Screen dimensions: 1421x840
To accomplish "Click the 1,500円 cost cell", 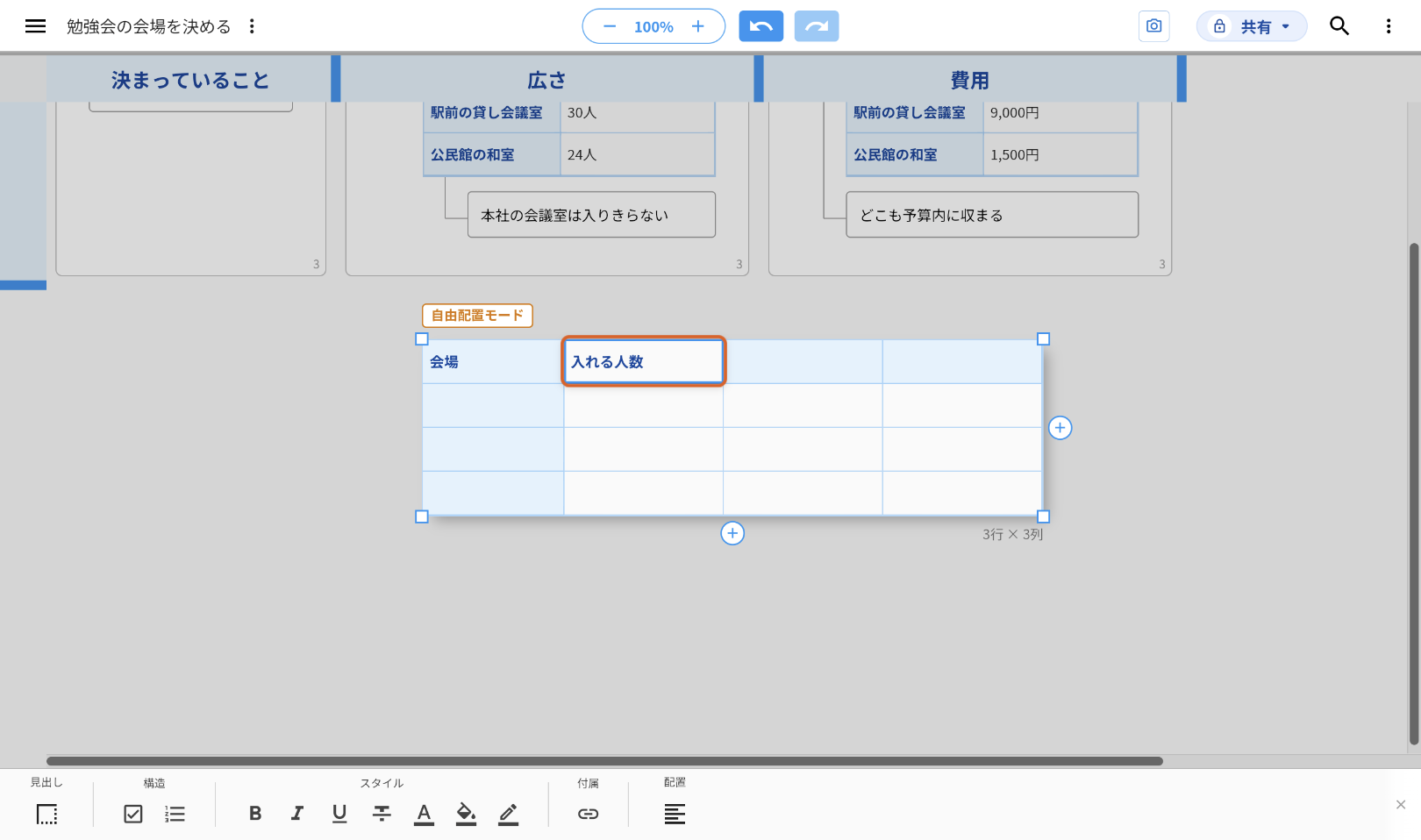I will point(1060,155).
